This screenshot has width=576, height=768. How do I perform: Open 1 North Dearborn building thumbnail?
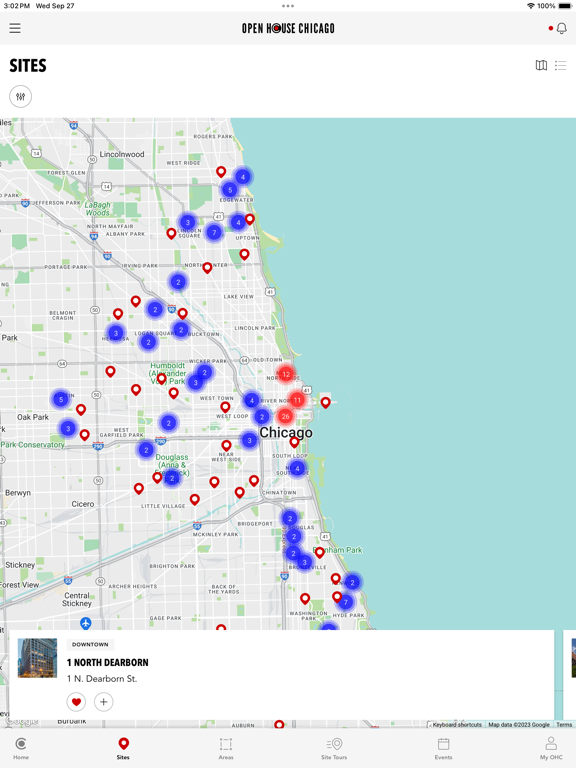point(37,658)
